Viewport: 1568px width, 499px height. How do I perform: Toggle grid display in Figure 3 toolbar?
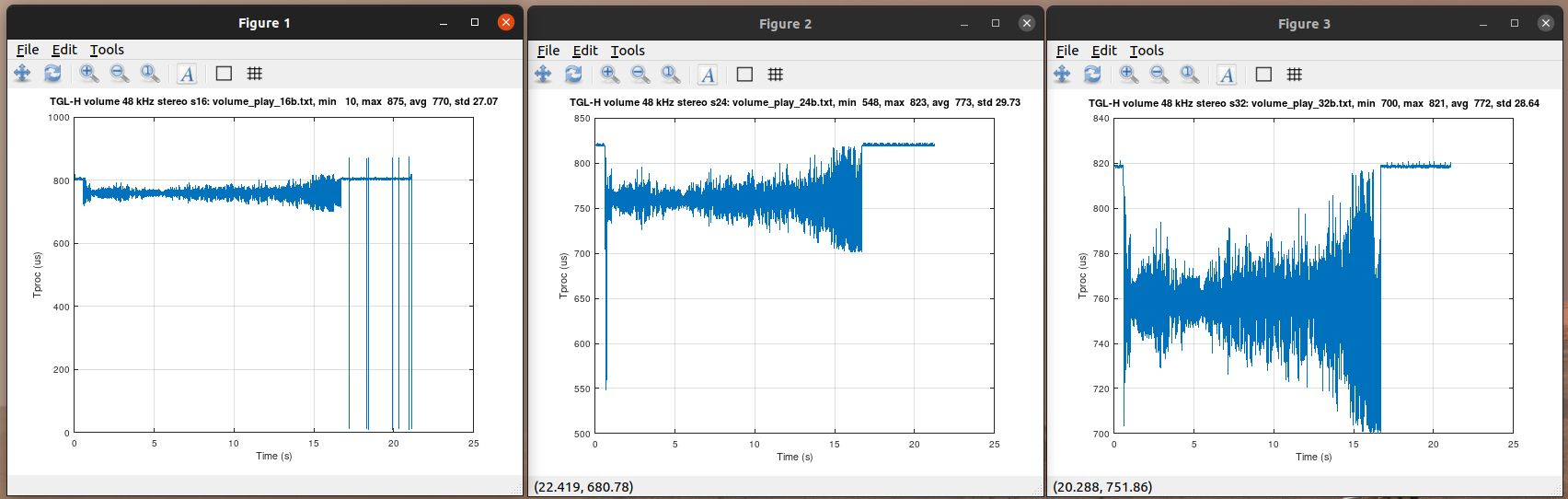tap(1295, 75)
